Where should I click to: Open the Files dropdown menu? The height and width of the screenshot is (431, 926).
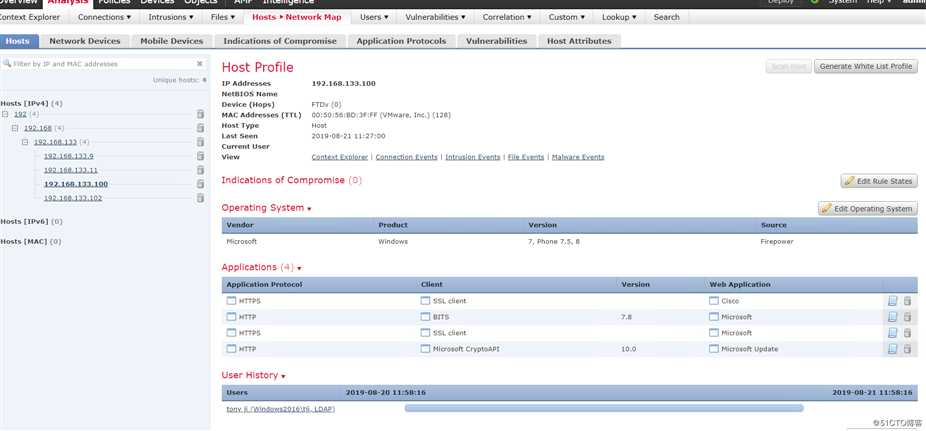tap(223, 17)
